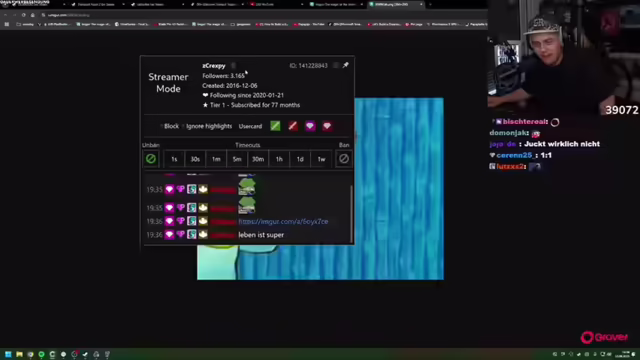The width and height of the screenshot is (640, 360).
Task: Click the emote in second 19:35 message
Action: [x=247, y=206]
